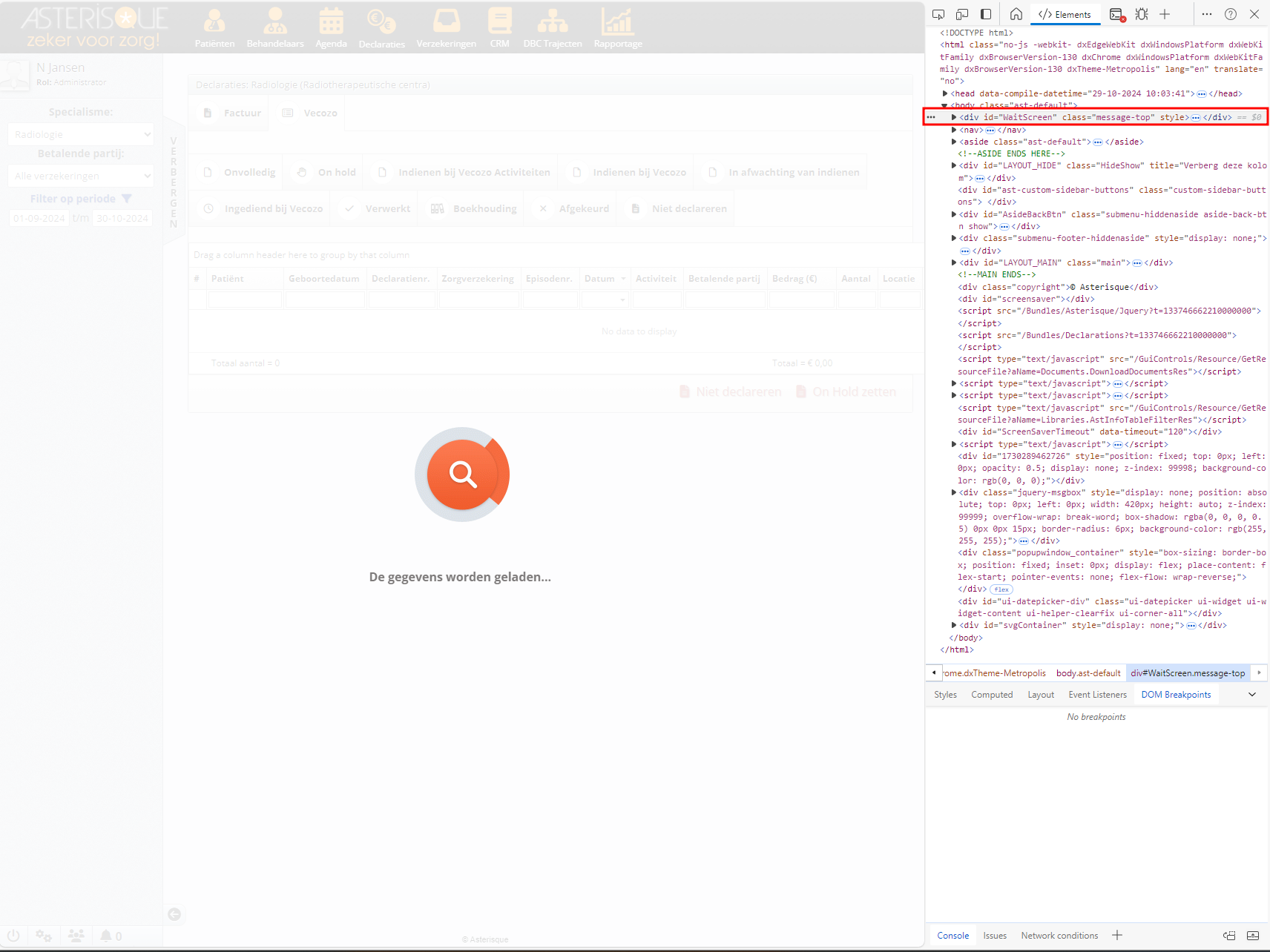Sort by the Bedrag (€) column header

pyautogui.click(x=794, y=279)
